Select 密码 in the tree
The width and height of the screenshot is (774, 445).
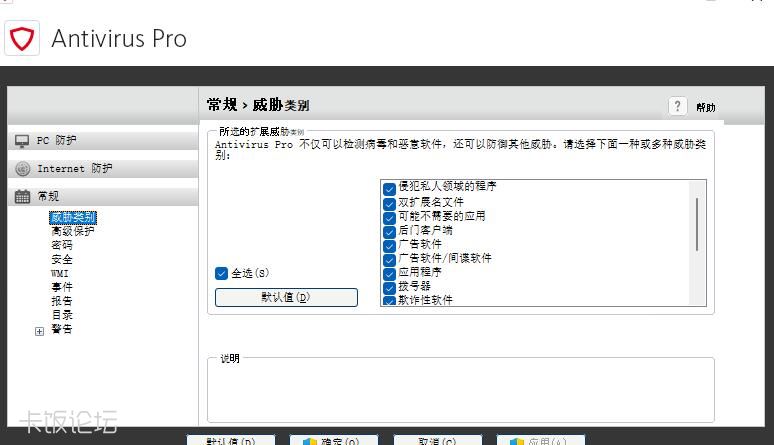click(62, 245)
